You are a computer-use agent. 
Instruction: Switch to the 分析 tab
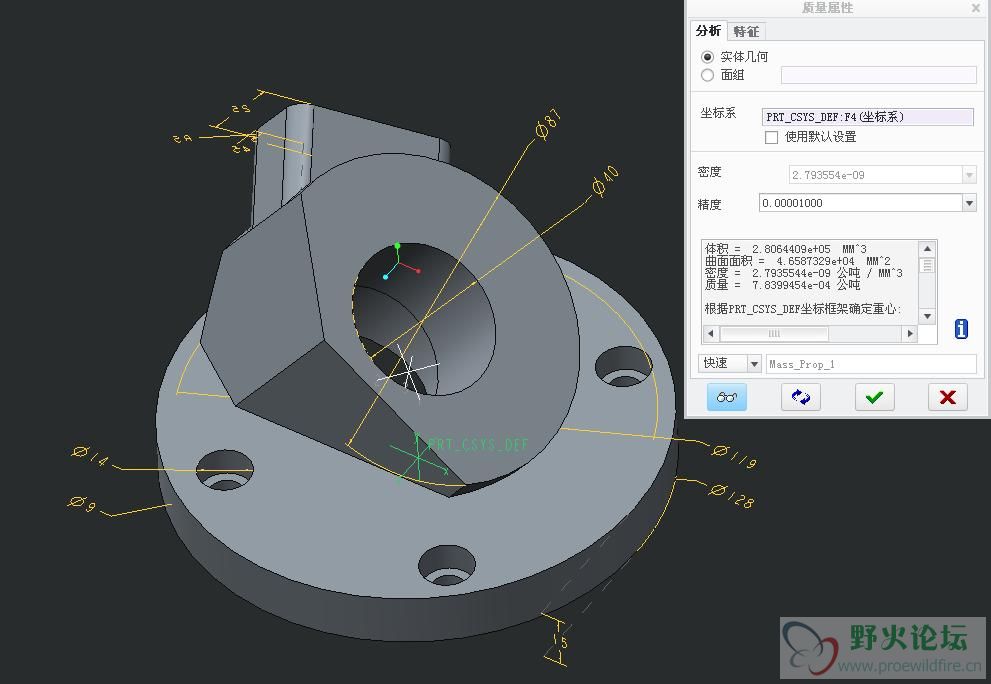(708, 31)
